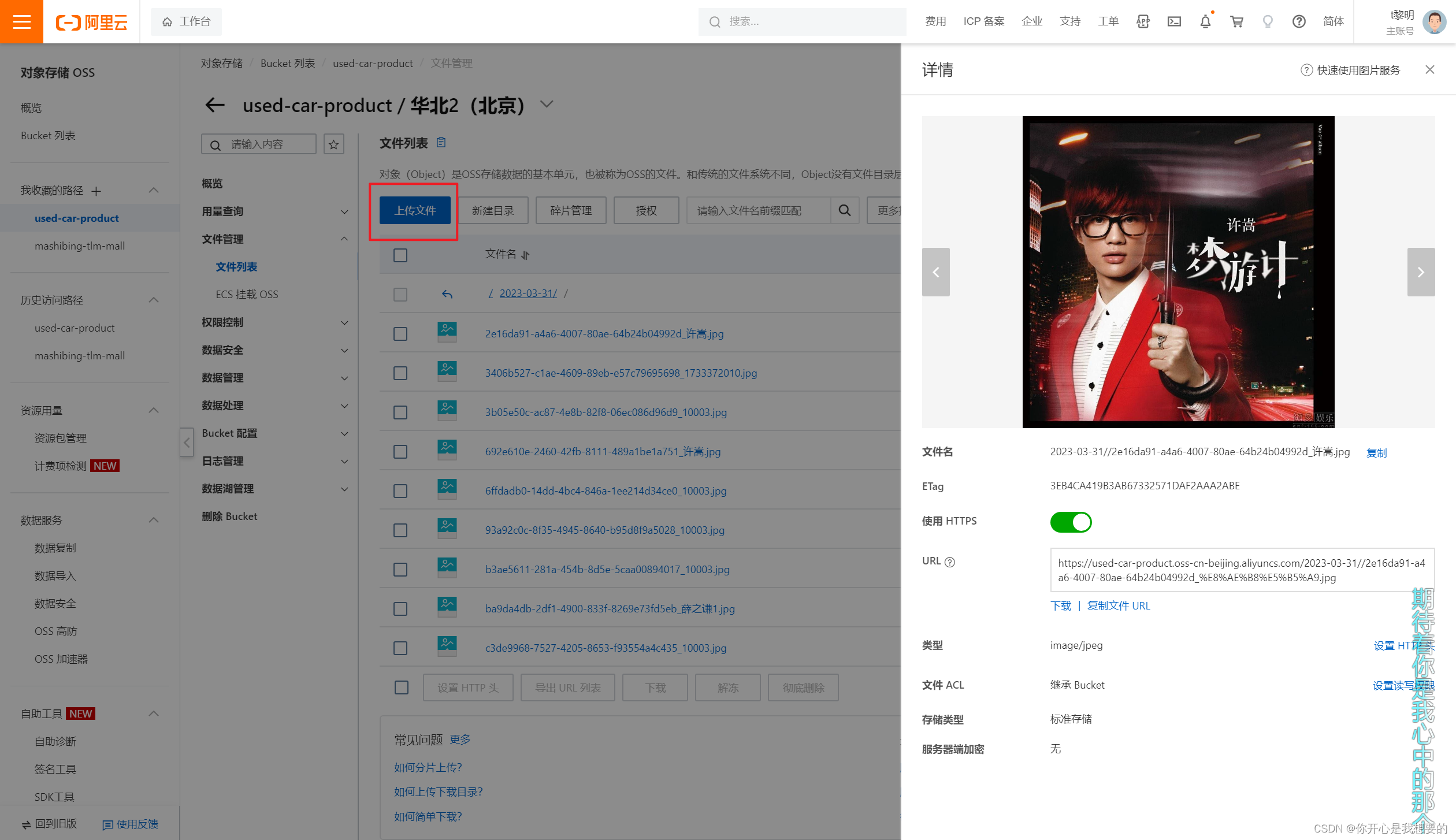This screenshot has width=1456, height=840.
Task: Check the box for 3406b527 file row
Action: (x=400, y=373)
